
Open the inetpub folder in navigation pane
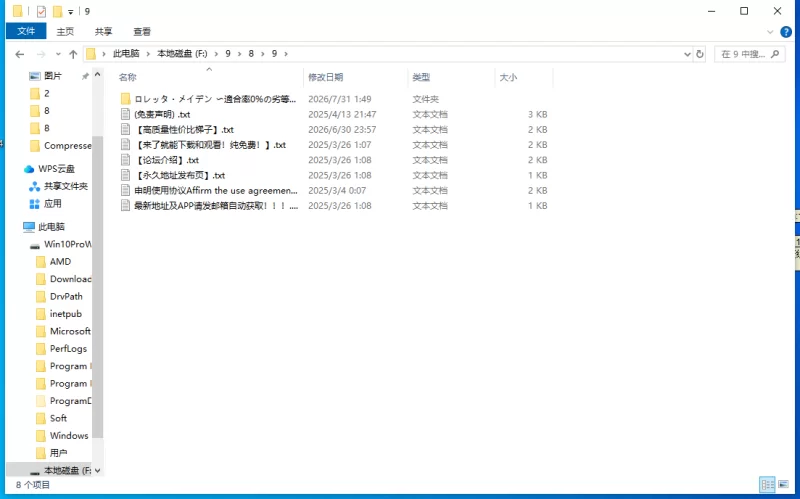[x=65, y=314]
